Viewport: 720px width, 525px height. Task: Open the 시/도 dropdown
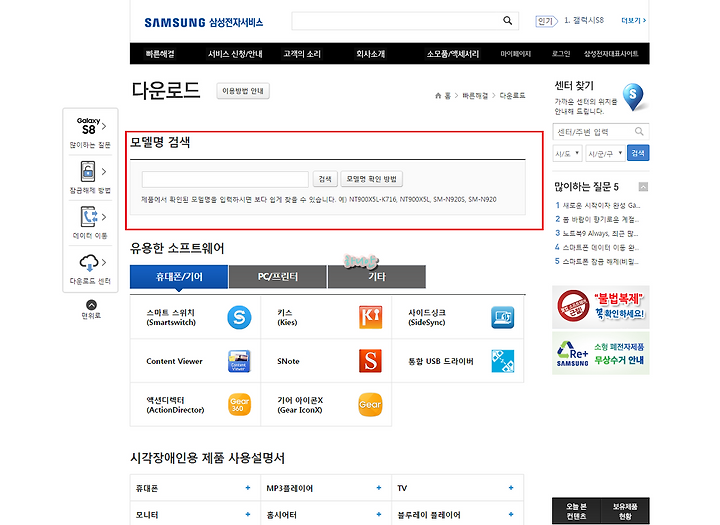coord(568,153)
